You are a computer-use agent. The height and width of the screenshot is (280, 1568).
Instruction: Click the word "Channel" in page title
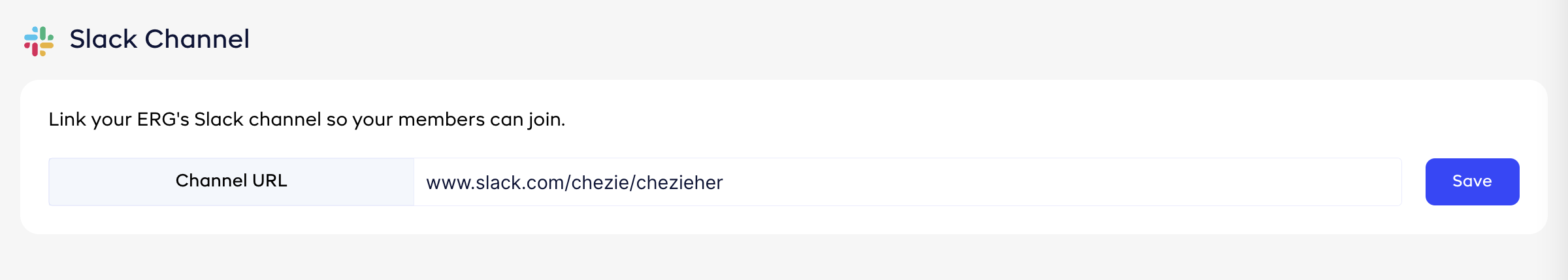pos(197,39)
